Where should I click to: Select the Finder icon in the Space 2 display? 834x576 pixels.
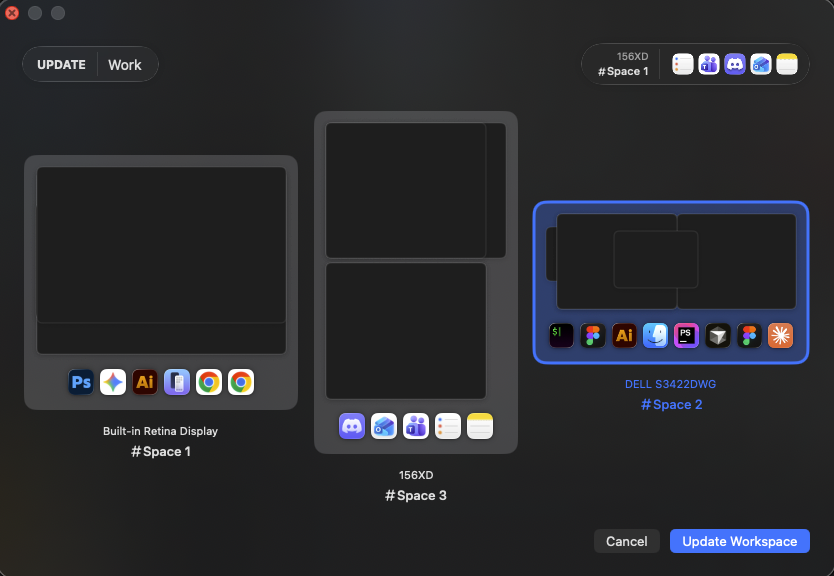(x=655, y=336)
